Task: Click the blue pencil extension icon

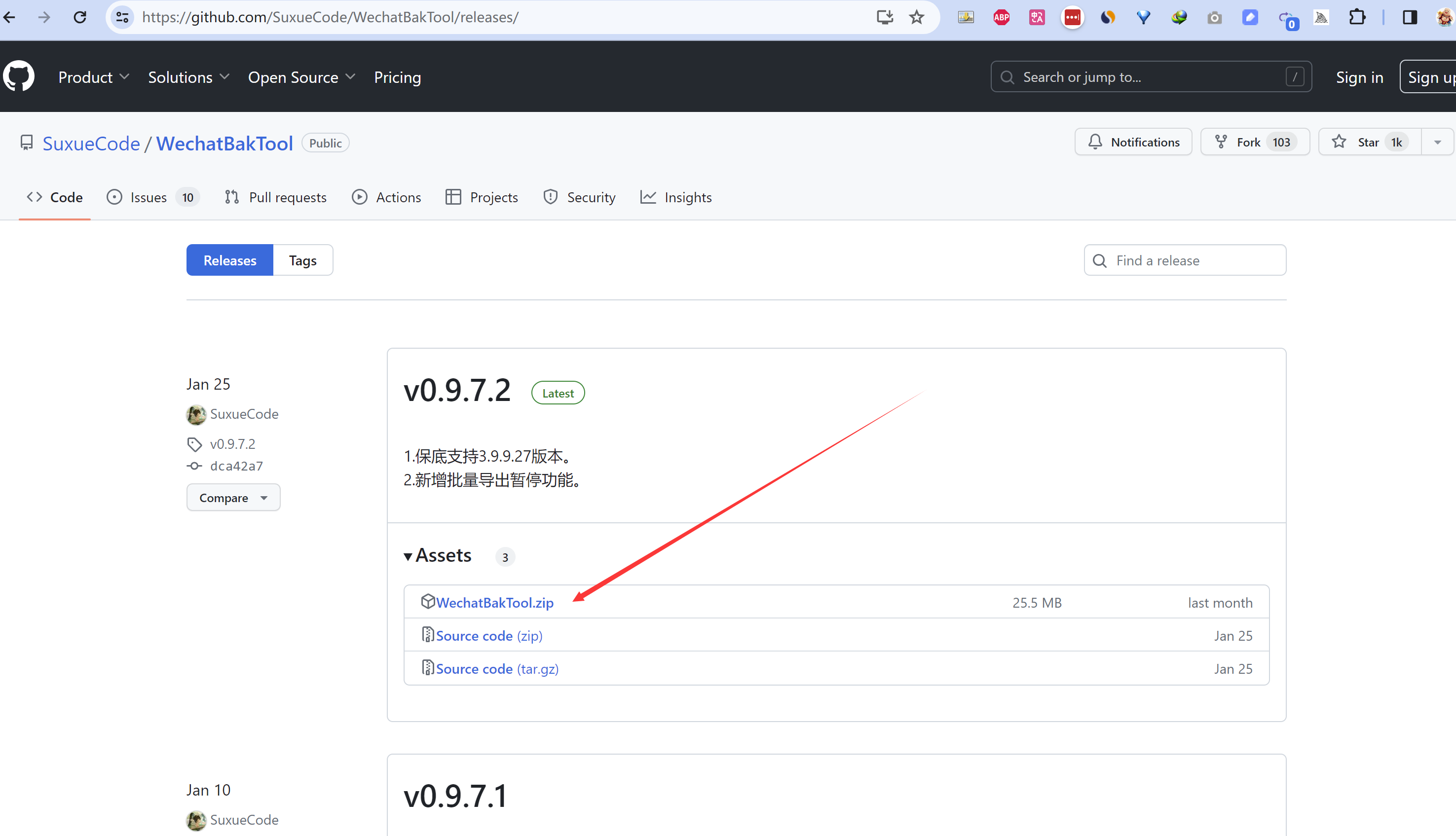Action: (1250, 17)
